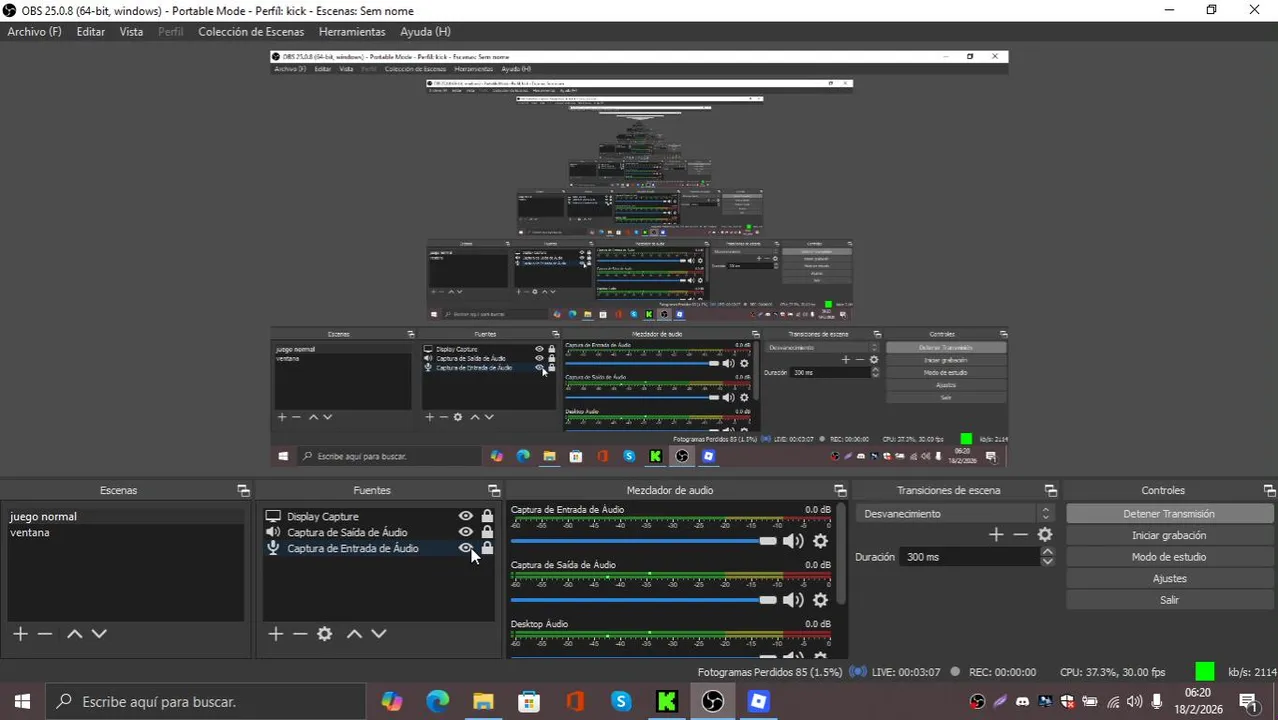
Task: Open Skype from taskbar
Action: pos(621,702)
